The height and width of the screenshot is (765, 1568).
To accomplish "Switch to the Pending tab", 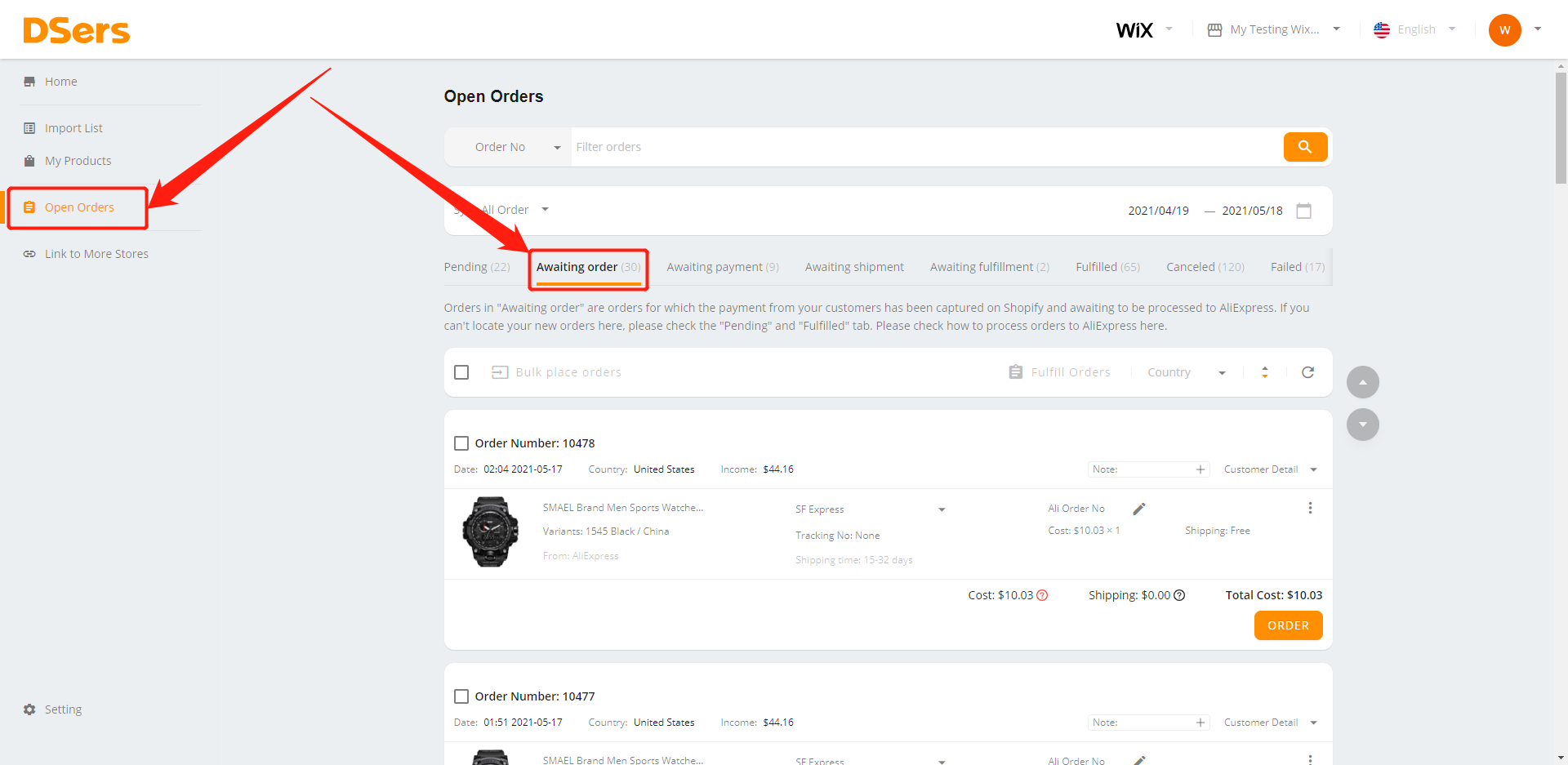I will tap(477, 267).
